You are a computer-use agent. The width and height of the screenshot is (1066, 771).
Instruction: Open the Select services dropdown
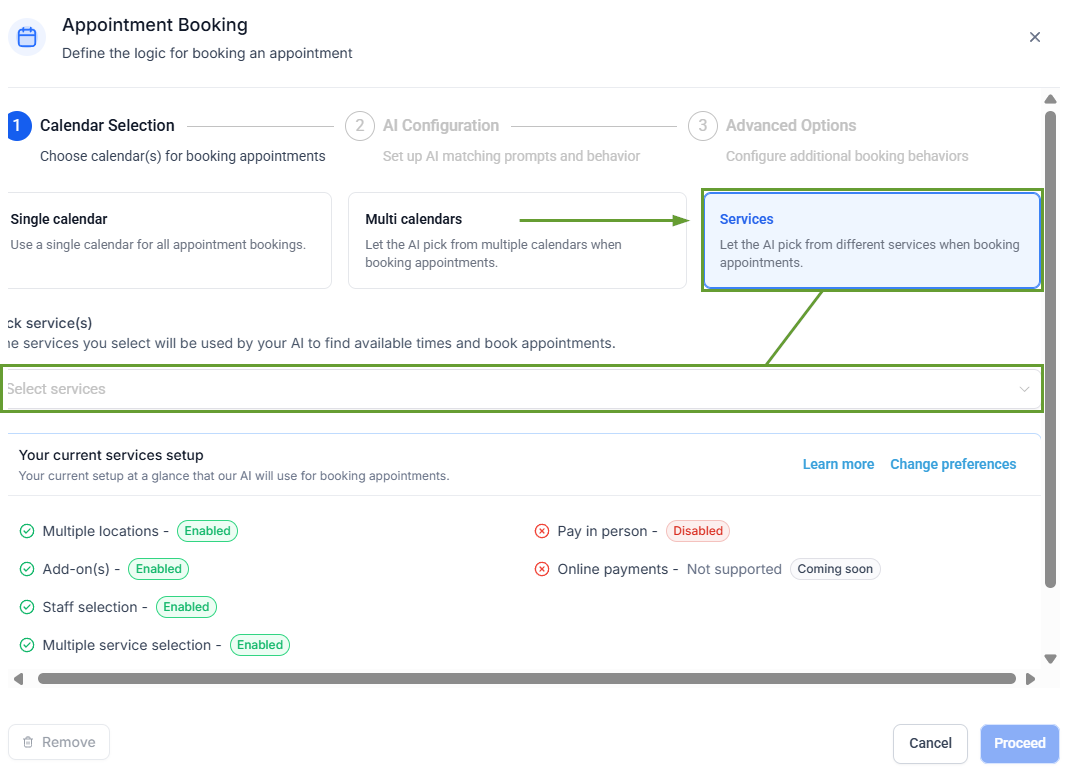pos(500,389)
